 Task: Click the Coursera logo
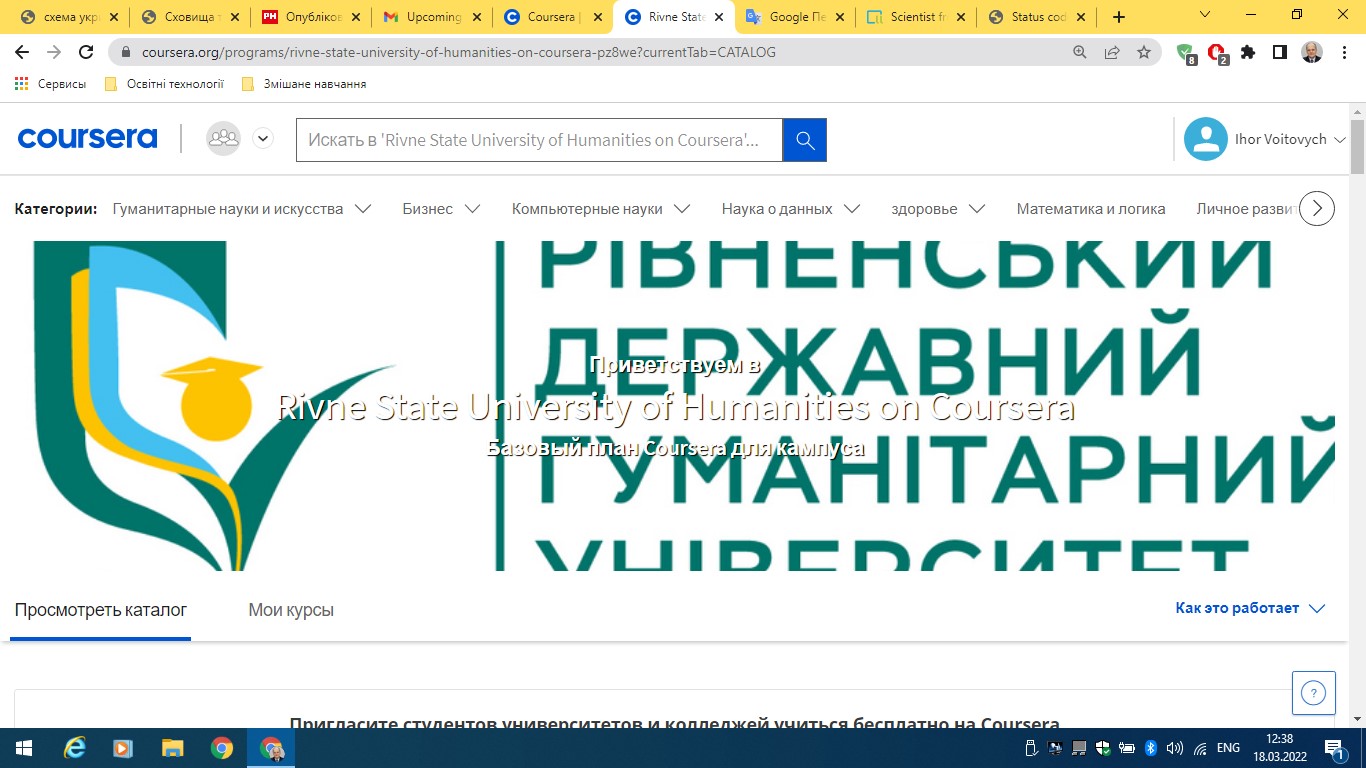click(87, 138)
